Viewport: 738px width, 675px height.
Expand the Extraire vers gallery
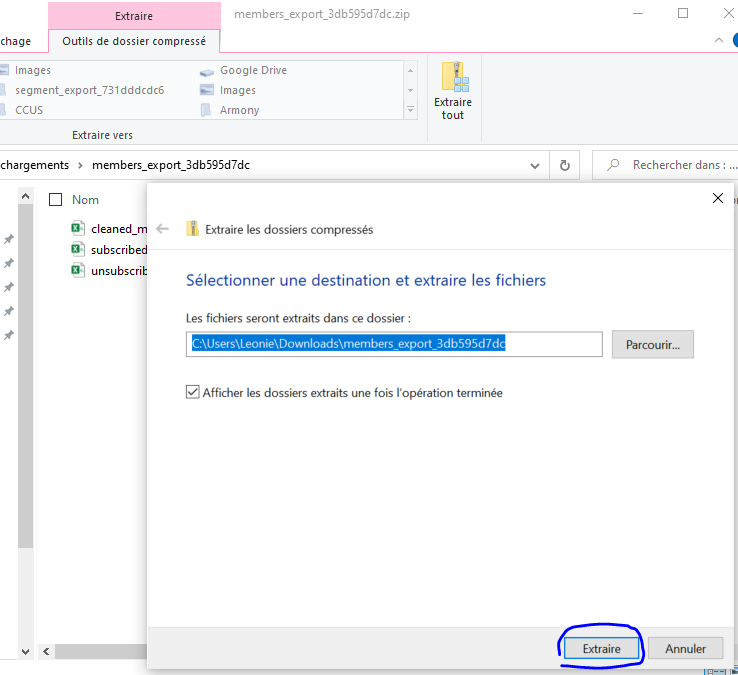point(410,109)
